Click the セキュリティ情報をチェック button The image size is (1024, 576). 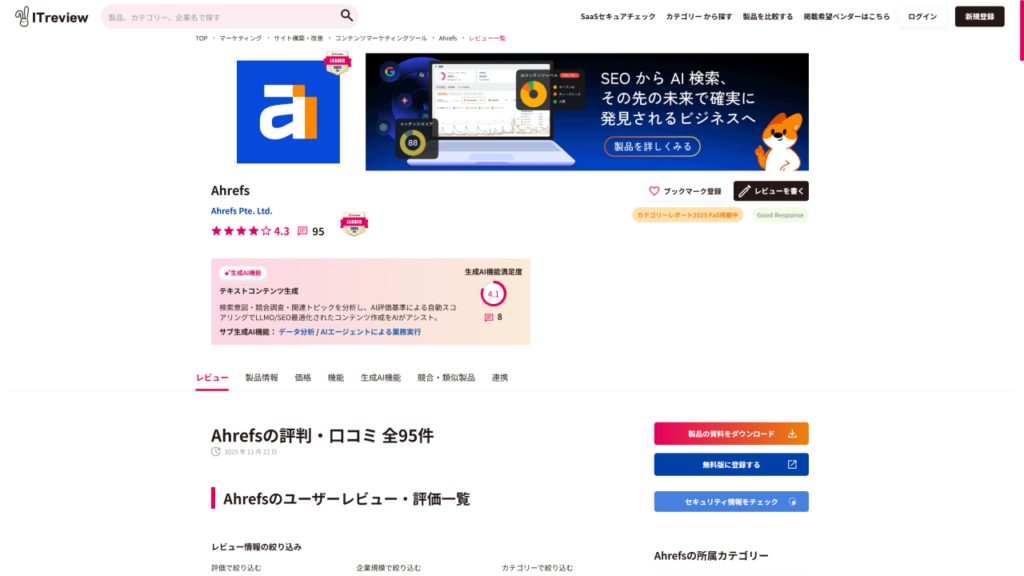coord(731,501)
